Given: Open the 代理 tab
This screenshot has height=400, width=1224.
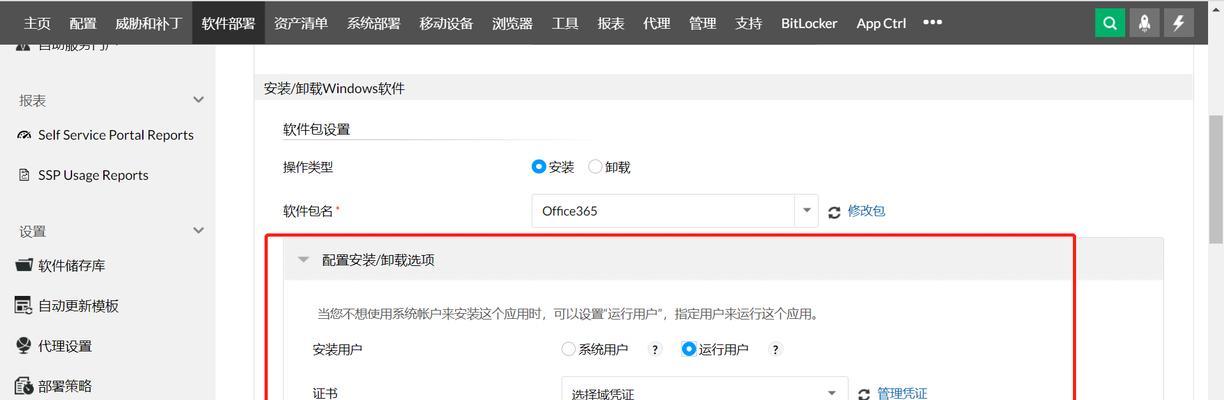Looking at the screenshot, I should pyautogui.click(x=657, y=23).
